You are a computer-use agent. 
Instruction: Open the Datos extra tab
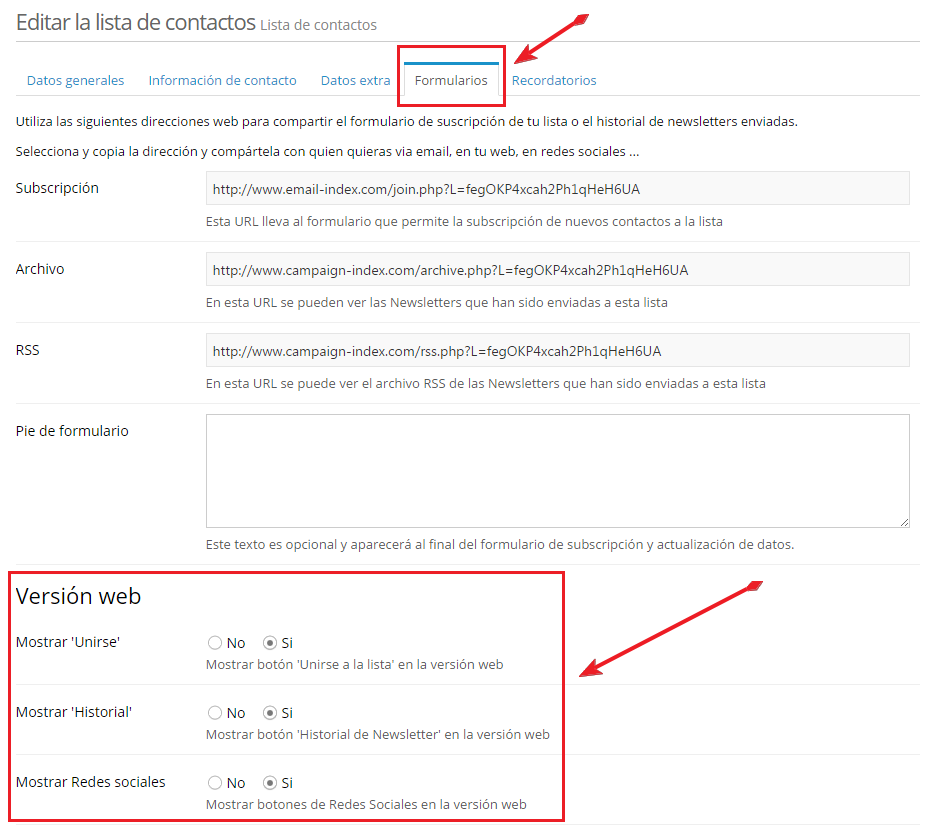(x=355, y=81)
